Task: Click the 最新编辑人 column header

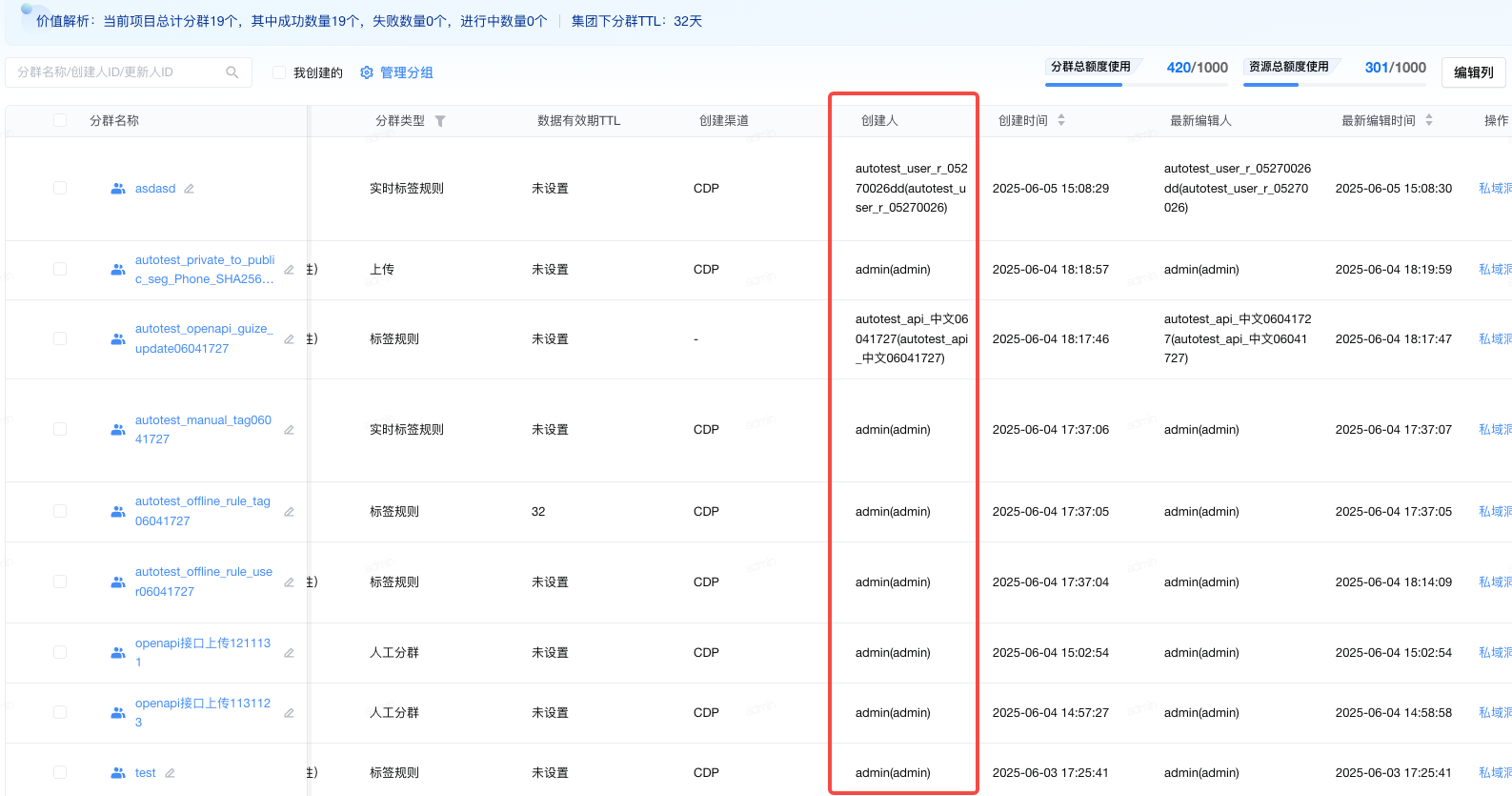Action: coord(1200,121)
